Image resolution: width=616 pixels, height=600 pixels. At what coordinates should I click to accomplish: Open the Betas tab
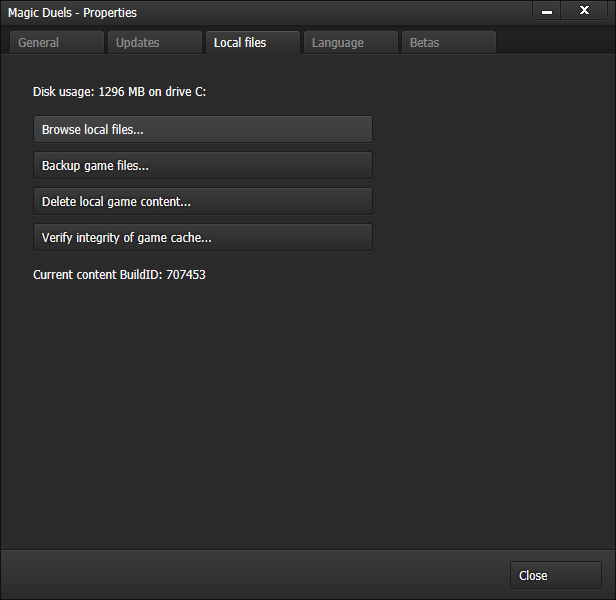449,42
